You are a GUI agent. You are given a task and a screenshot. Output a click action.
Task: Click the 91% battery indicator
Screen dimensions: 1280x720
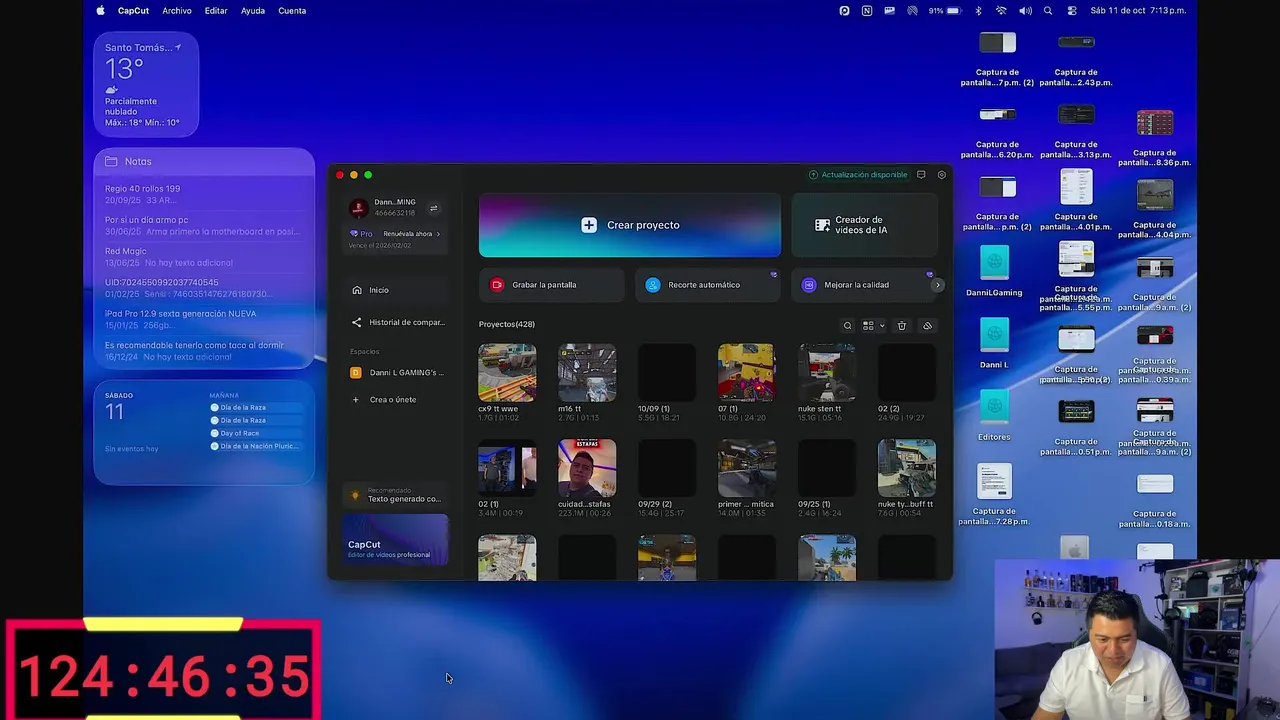[x=945, y=11]
